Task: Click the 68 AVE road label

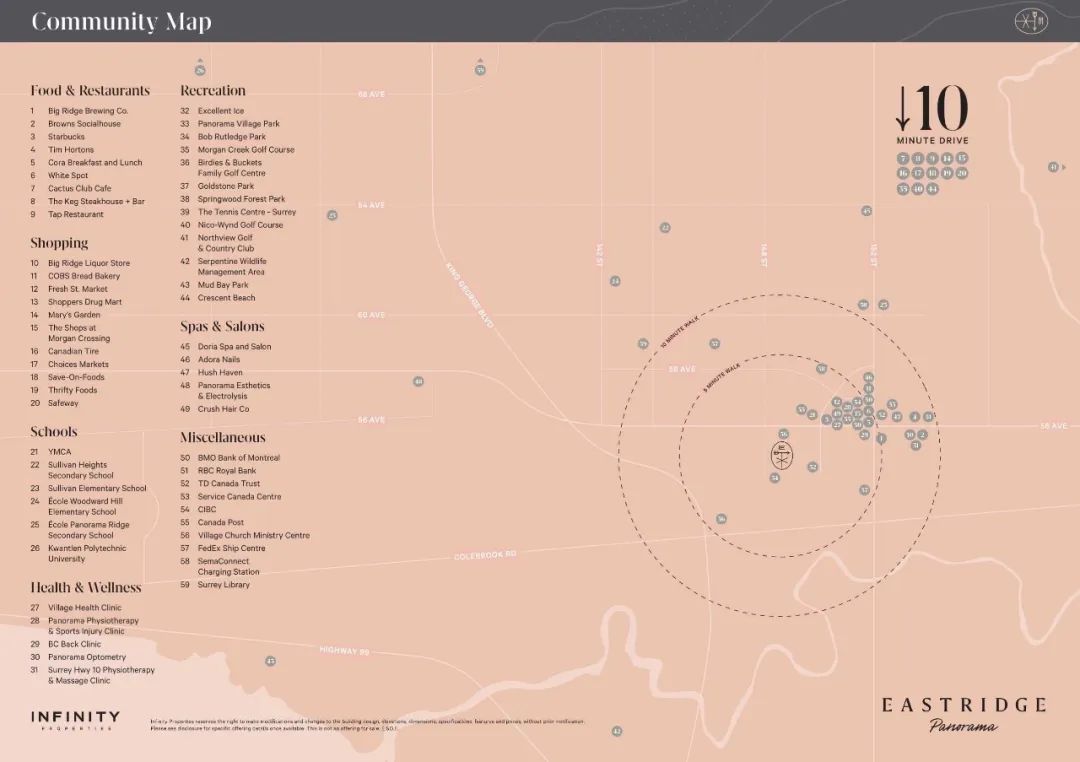Action: pyautogui.click(x=371, y=94)
